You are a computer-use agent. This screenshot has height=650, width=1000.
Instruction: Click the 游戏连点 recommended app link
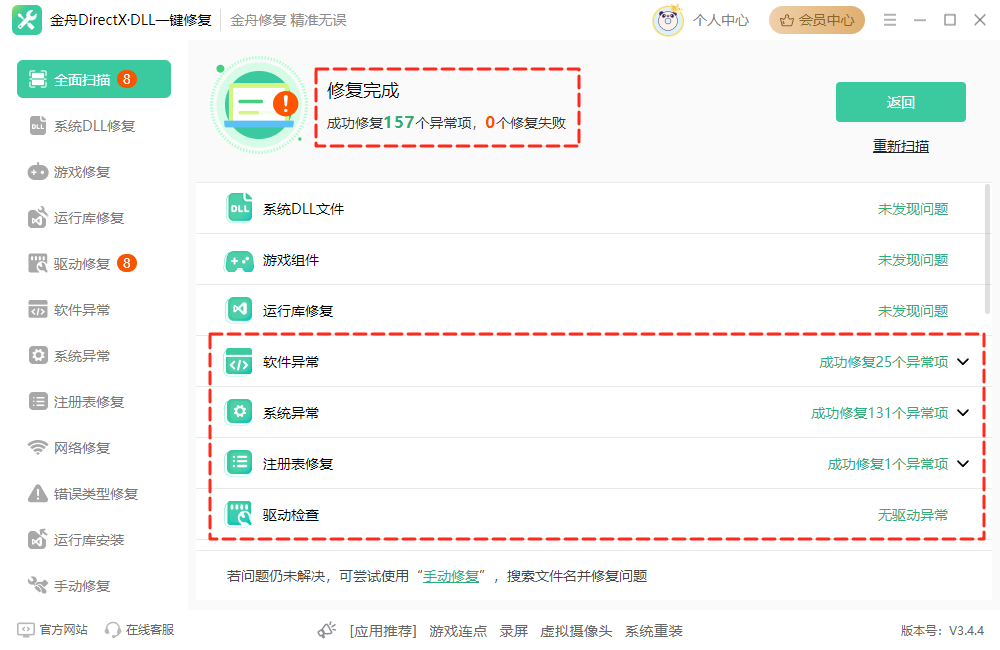pyautogui.click(x=458, y=631)
